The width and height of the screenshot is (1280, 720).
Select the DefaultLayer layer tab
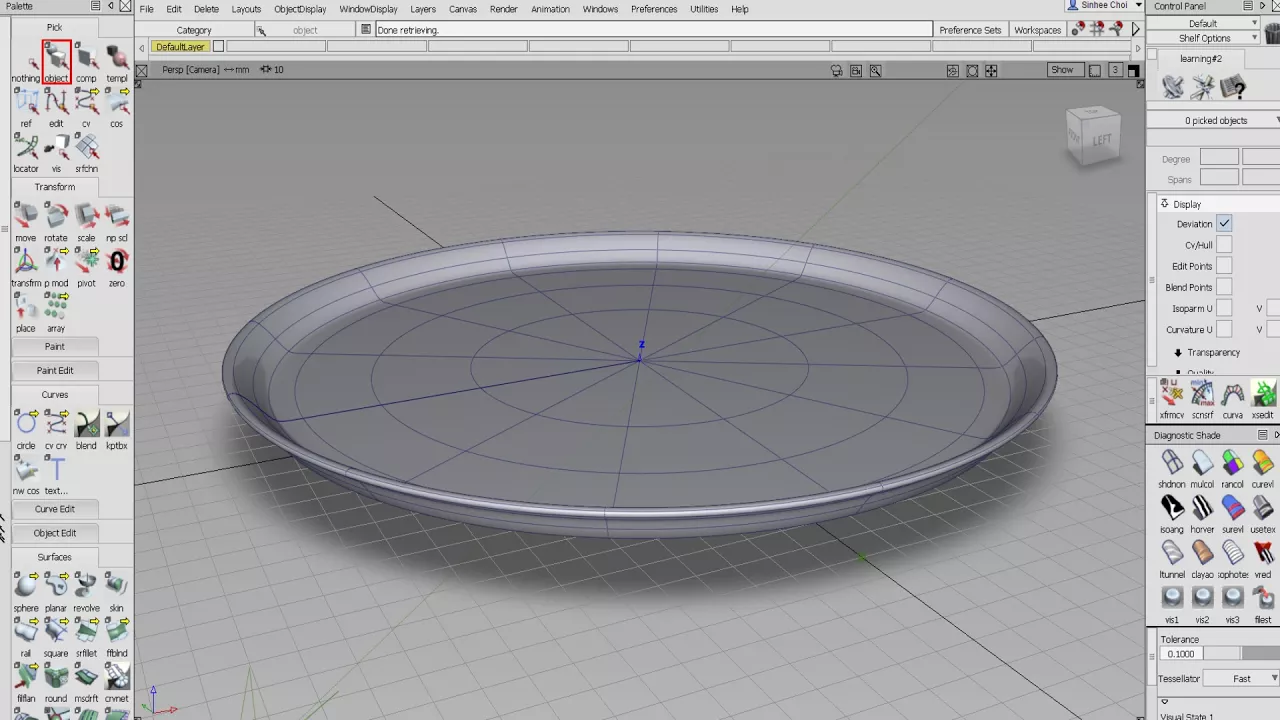(180, 47)
